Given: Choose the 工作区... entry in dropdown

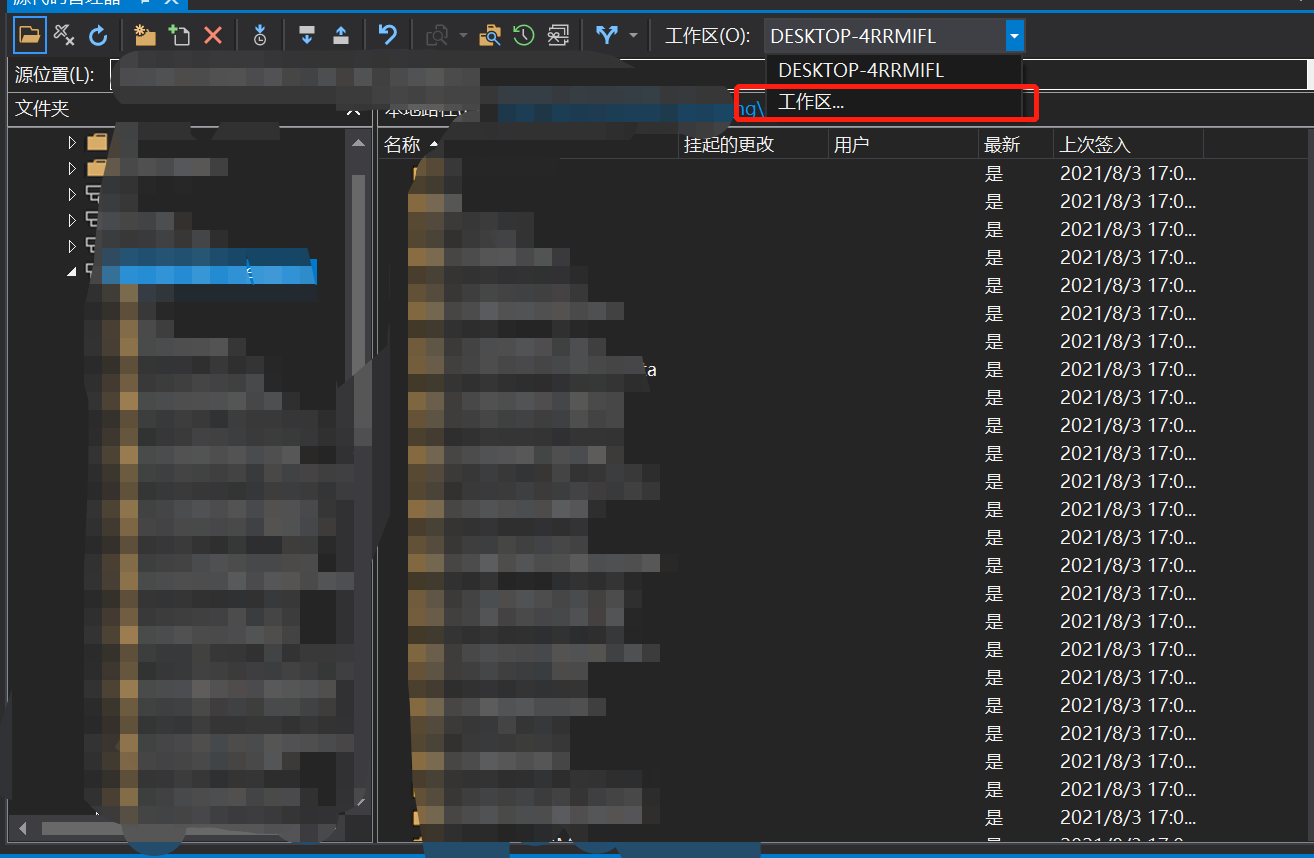Looking at the screenshot, I should click(x=894, y=101).
